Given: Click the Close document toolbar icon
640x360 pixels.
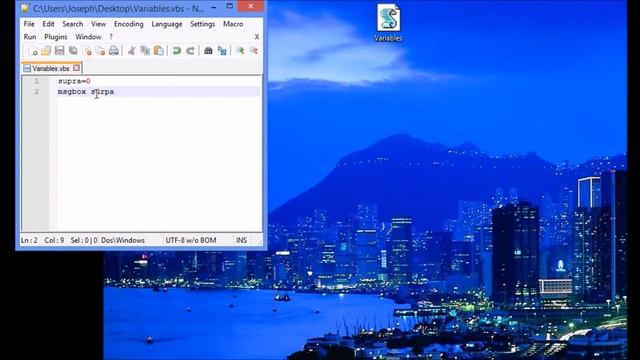Looking at the screenshot, I should (x=87, y=51).
